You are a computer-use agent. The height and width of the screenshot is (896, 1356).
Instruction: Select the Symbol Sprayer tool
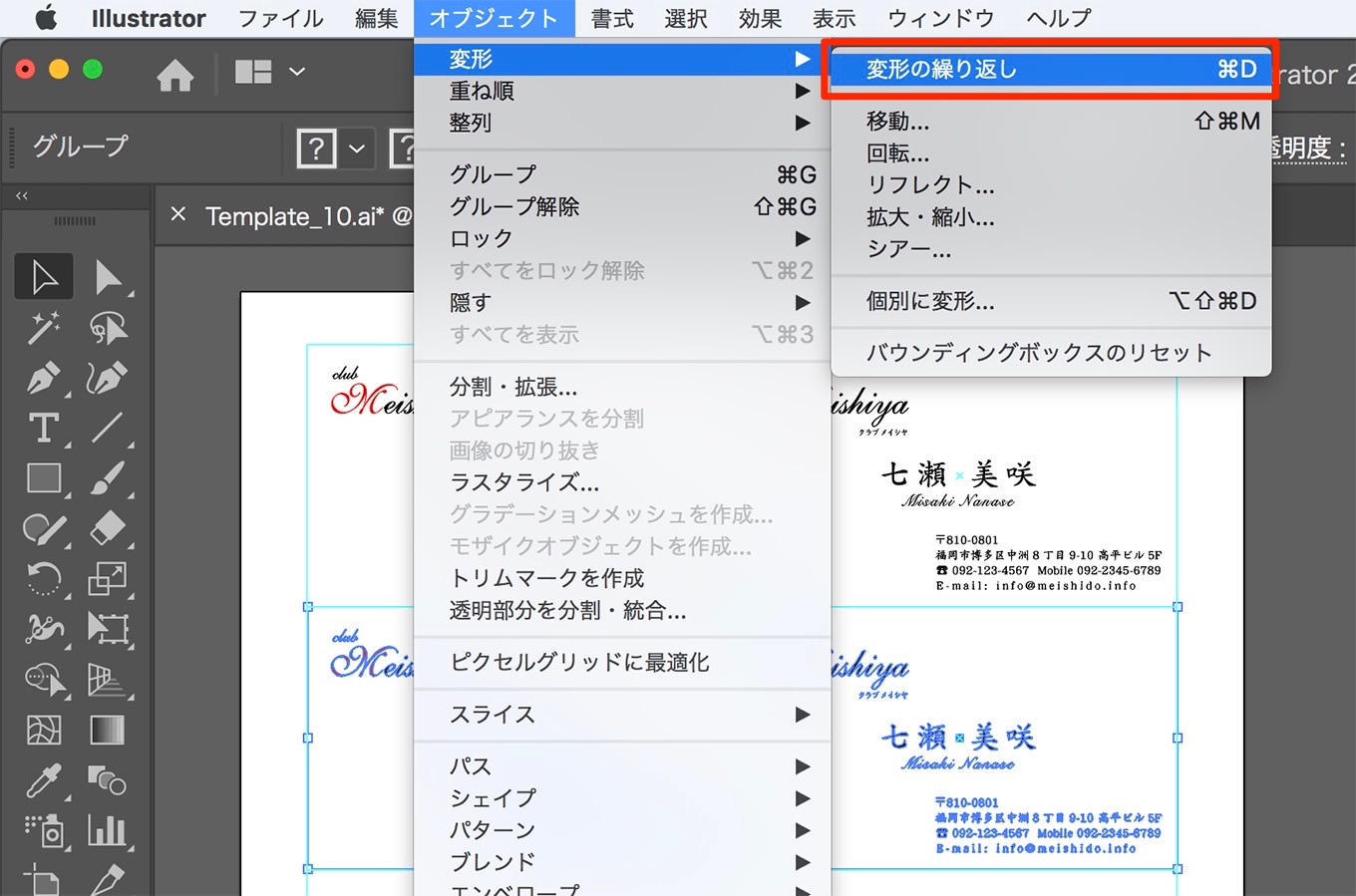[44, 831]
